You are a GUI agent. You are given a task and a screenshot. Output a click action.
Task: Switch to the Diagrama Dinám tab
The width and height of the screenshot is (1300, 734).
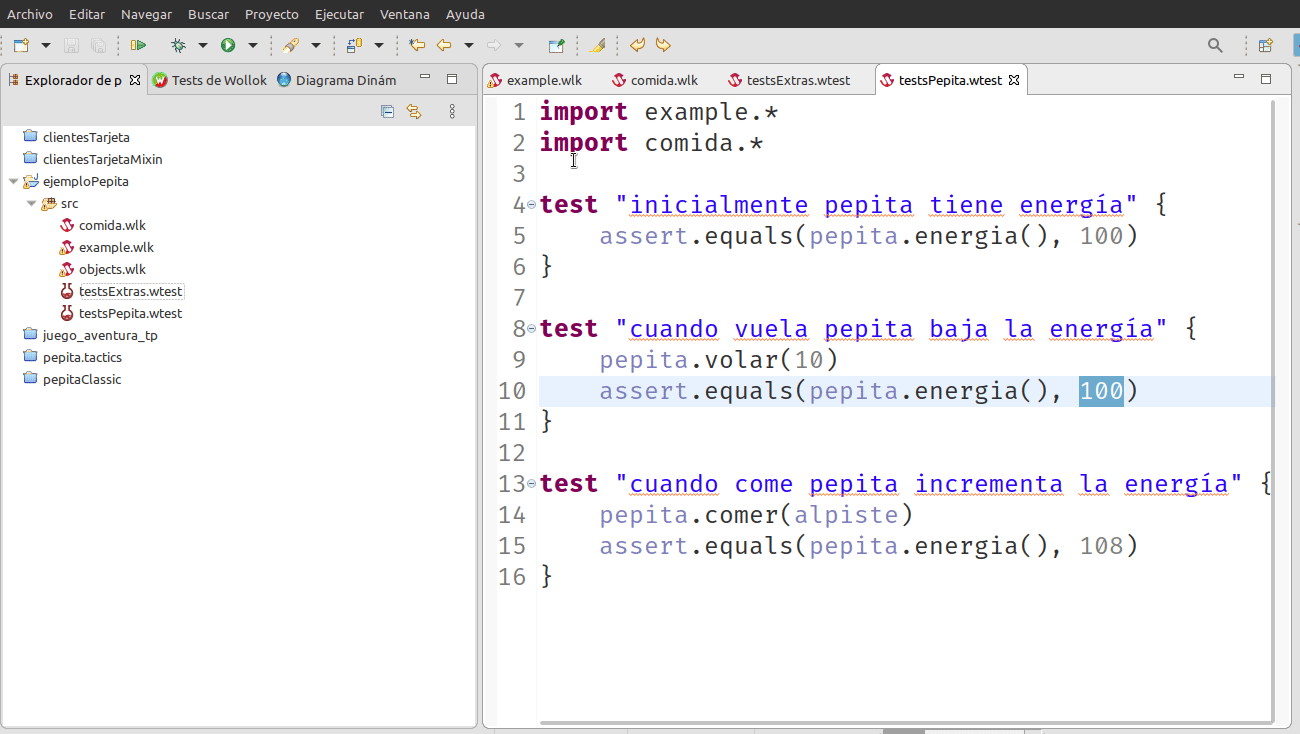(336, 80)
